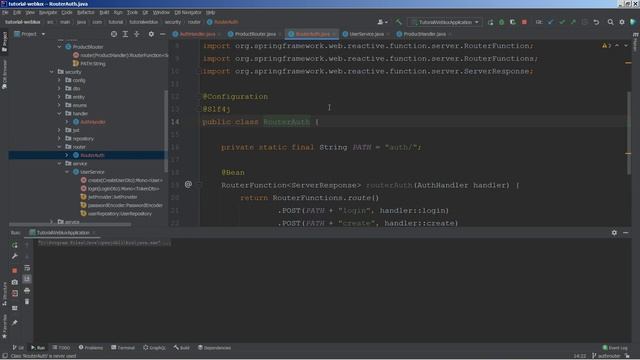Open the Problems tool window button
The width and height of the screenshot is (640, 360).
tap(91, 348)
